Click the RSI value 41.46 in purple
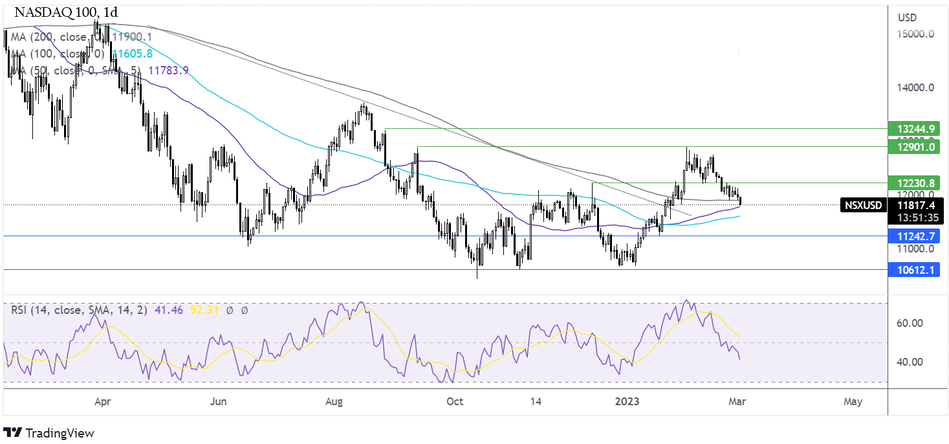This screenshot has width=949, height=444. pos(171,311)
